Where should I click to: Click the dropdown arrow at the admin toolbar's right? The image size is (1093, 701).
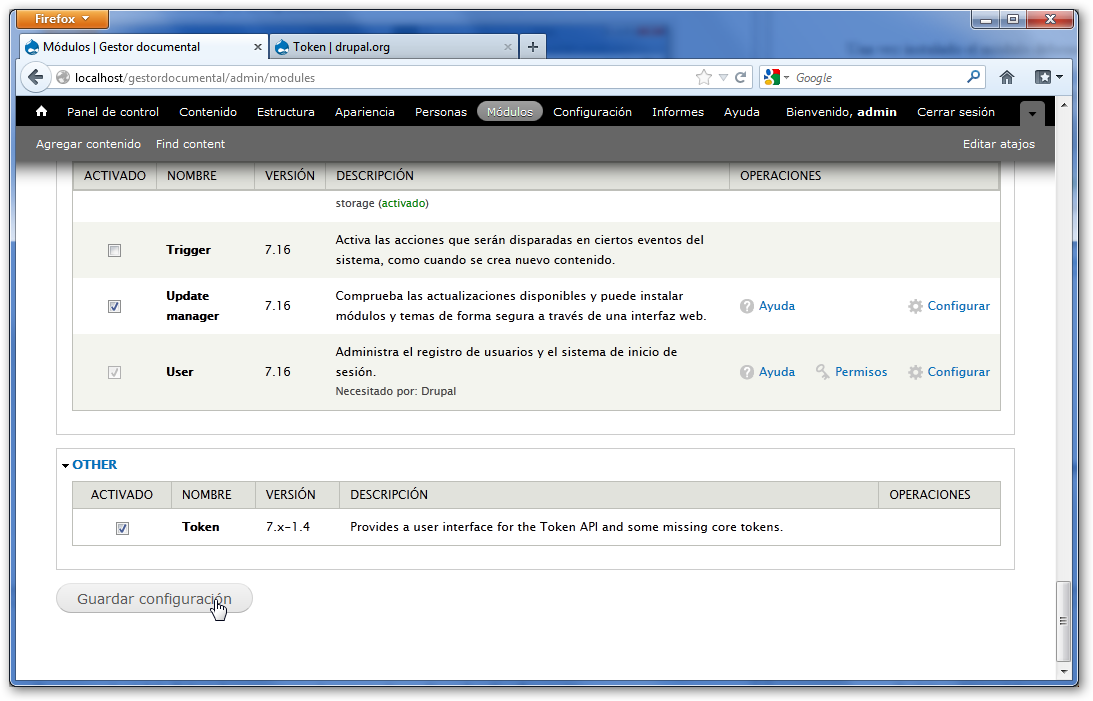click(x=1031, y=113)
